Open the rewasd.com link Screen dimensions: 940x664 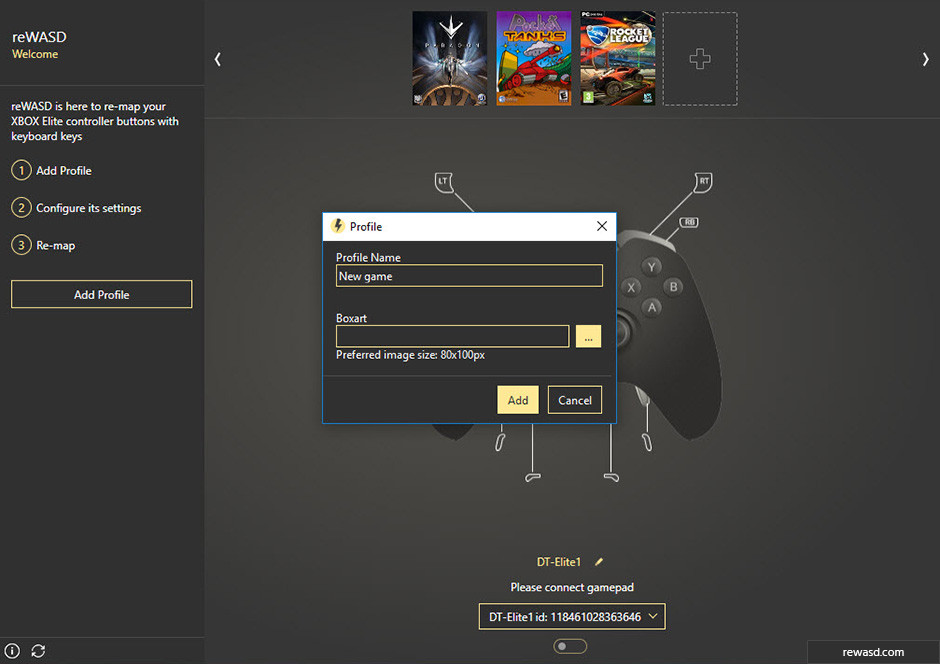[873, 652]
